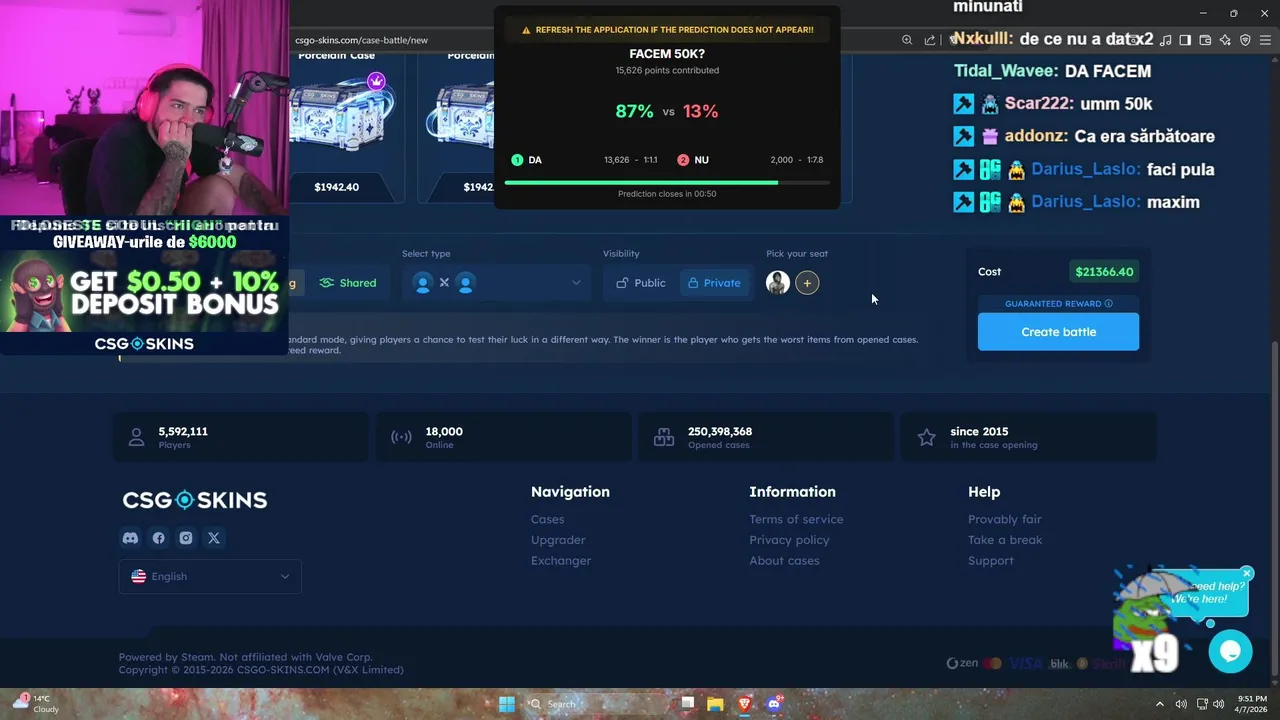Click browser zoom magnifier icon
The width and height of the screenshot is (1280, 720).
(907, 40)
